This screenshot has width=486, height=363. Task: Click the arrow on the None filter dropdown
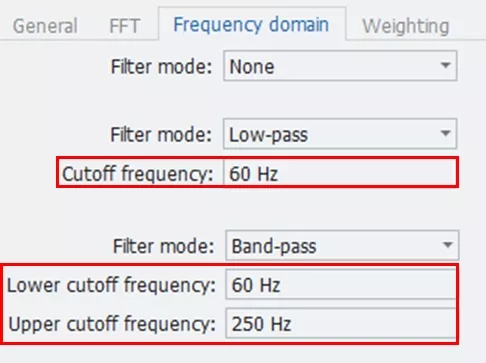(x=445, y=65)
